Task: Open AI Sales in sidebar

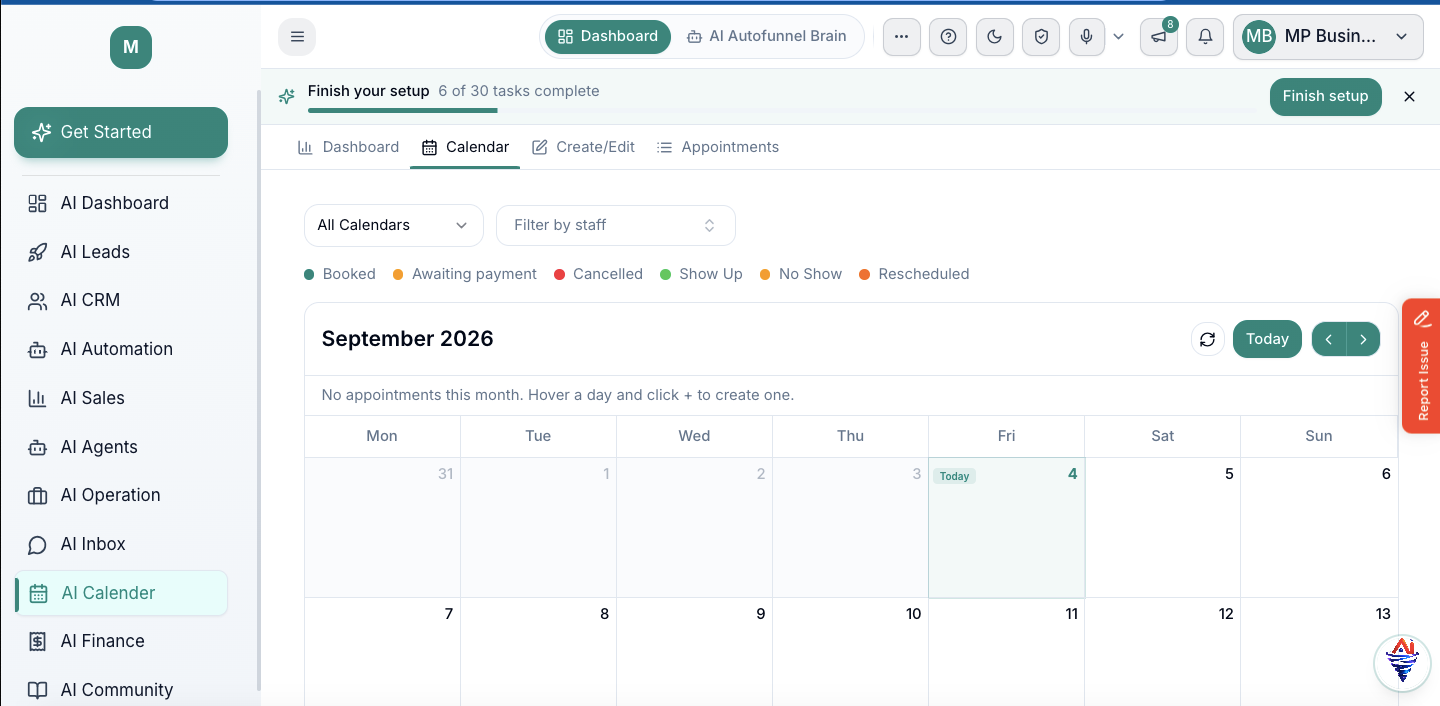Action: click(121, 398)
